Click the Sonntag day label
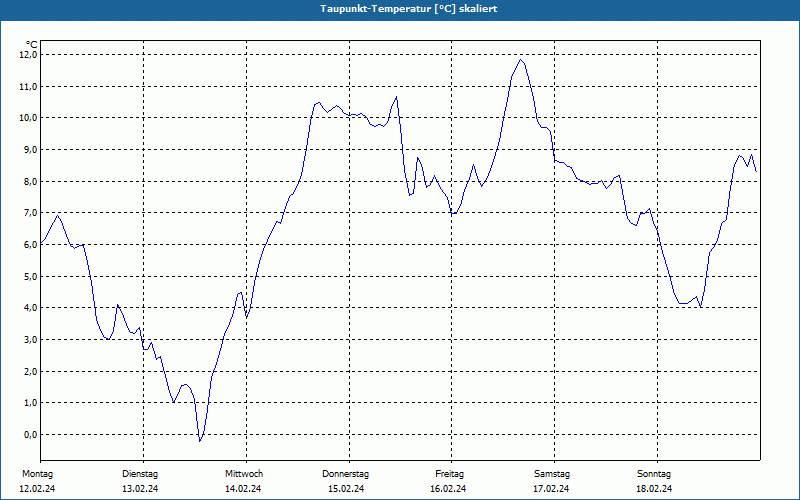 tap(654, 474)
